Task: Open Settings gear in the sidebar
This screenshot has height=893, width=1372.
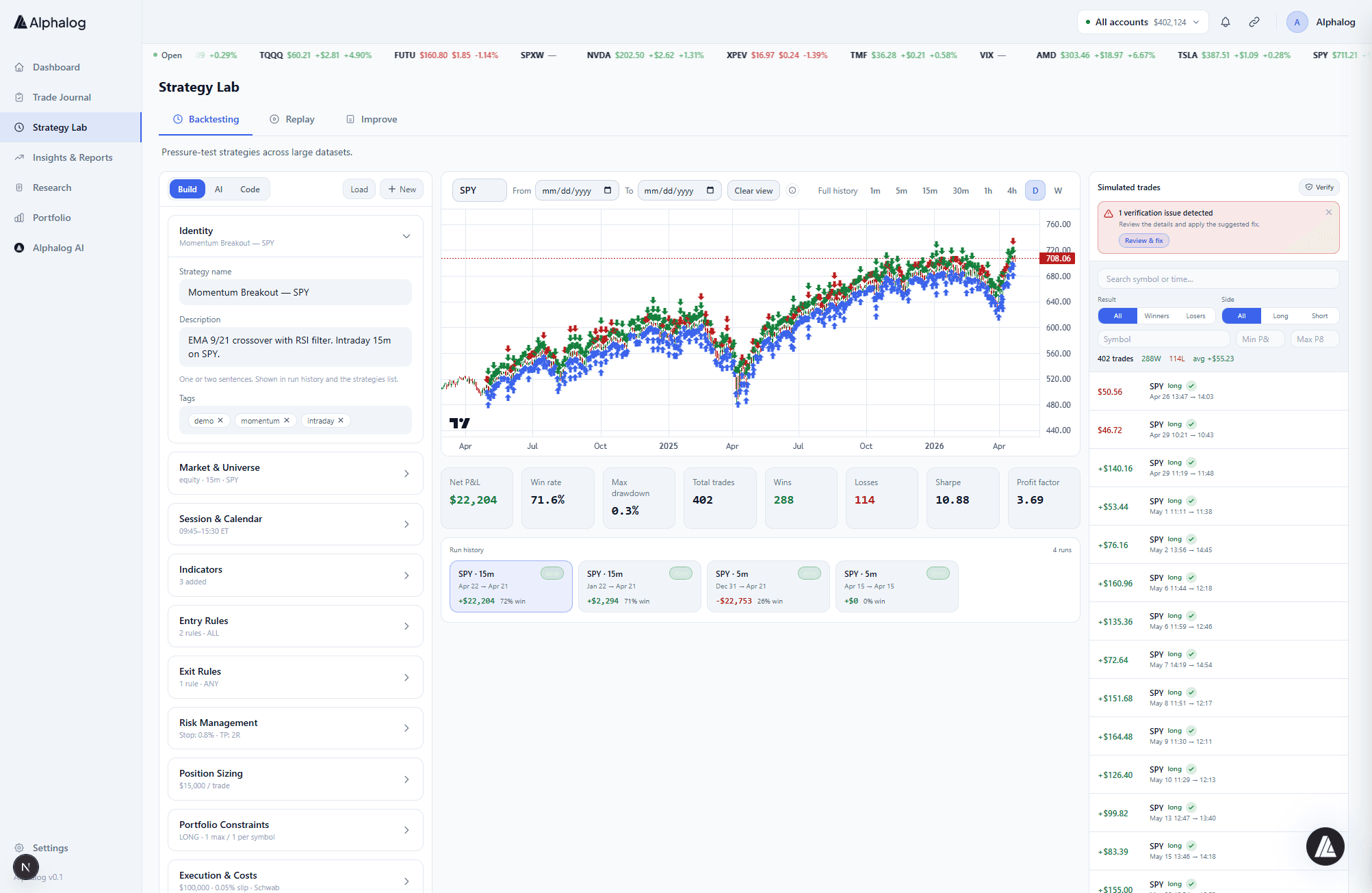Action: [19, 848]
